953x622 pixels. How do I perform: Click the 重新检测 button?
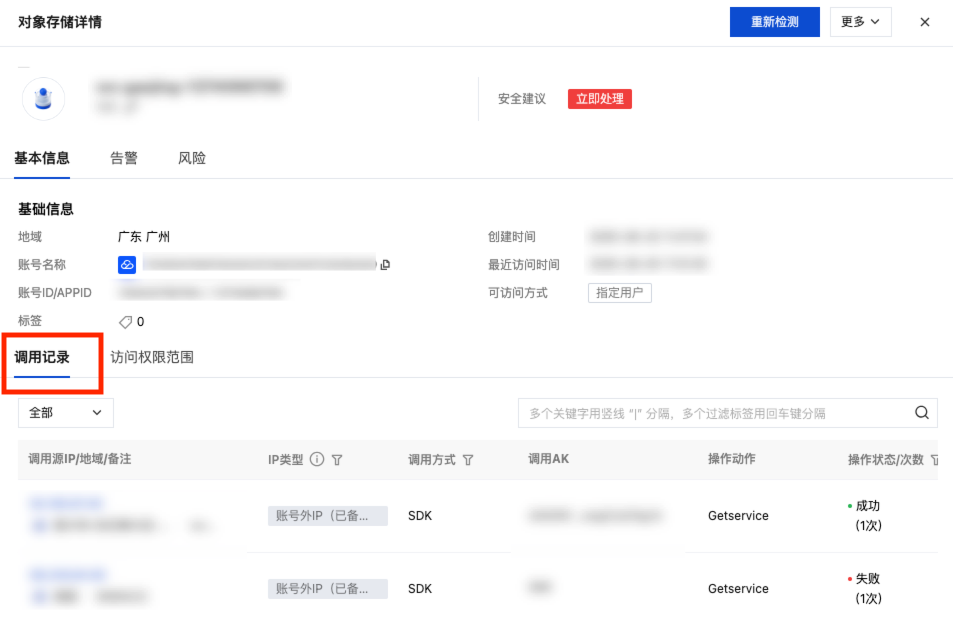coord(774,22)
